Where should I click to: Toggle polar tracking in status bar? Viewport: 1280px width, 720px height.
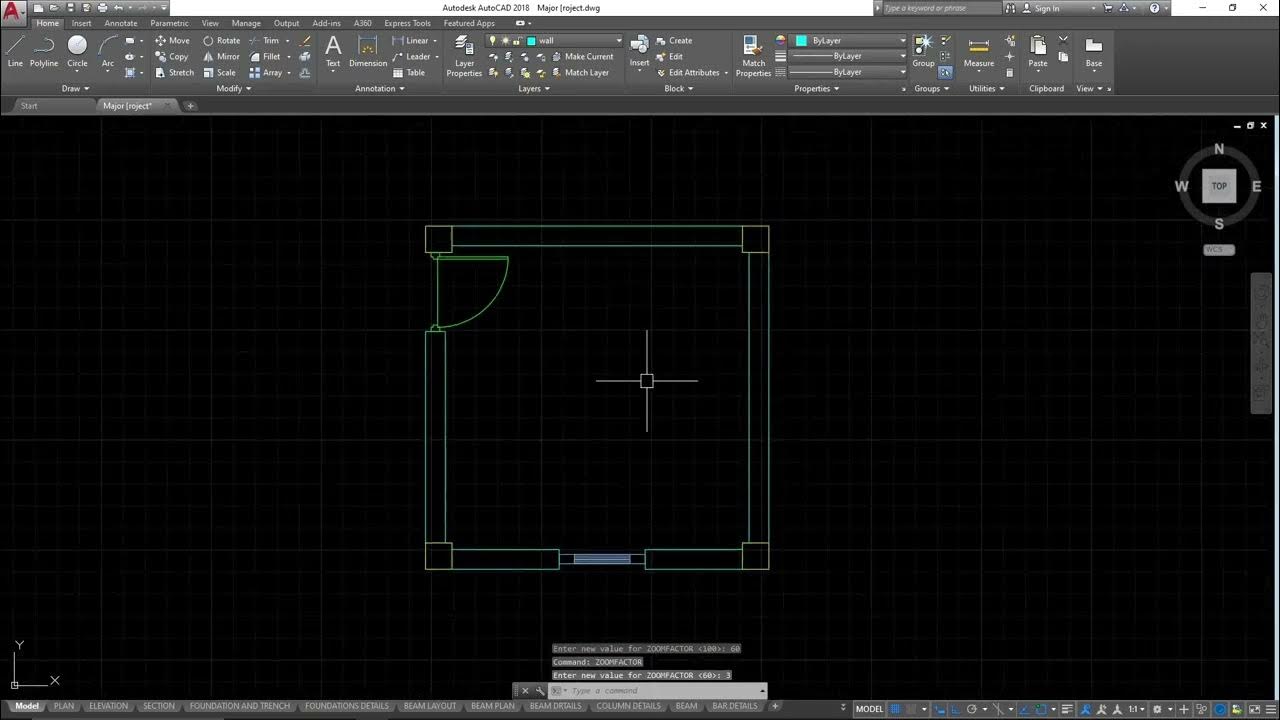tap(972, 709)
